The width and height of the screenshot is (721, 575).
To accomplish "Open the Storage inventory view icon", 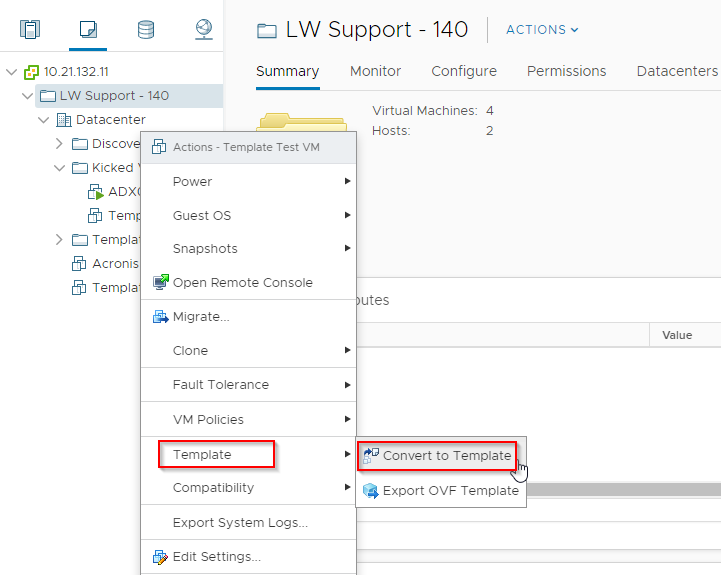I will point(146,29).
